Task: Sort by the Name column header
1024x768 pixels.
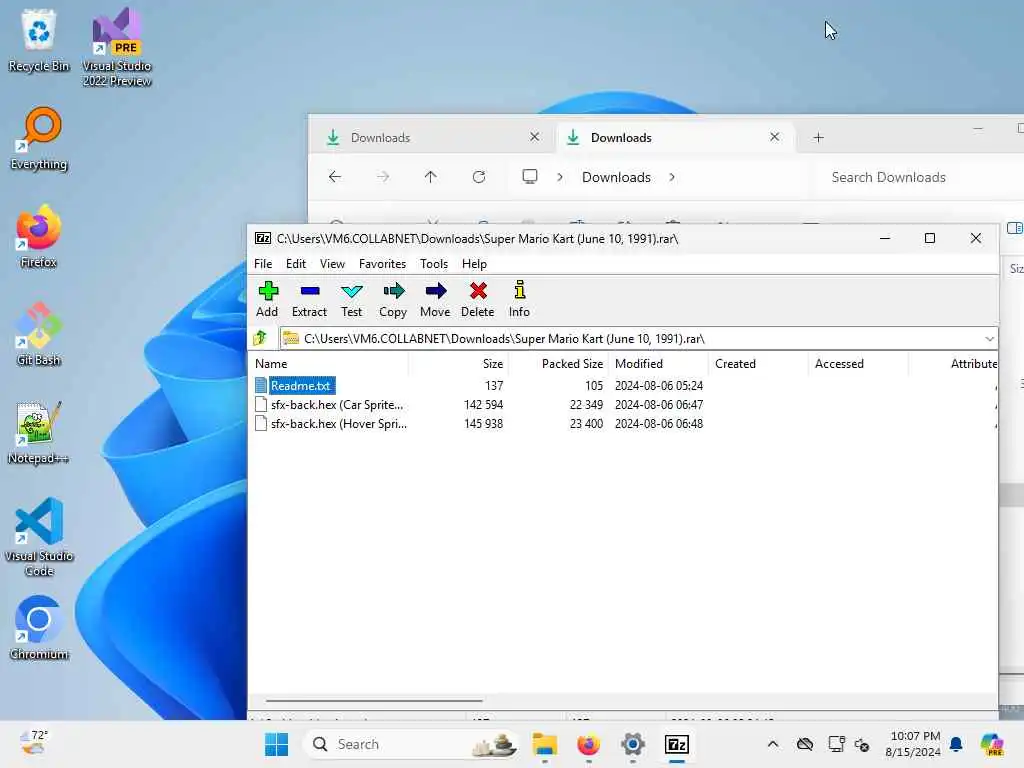Action: [x=328, y=364]
